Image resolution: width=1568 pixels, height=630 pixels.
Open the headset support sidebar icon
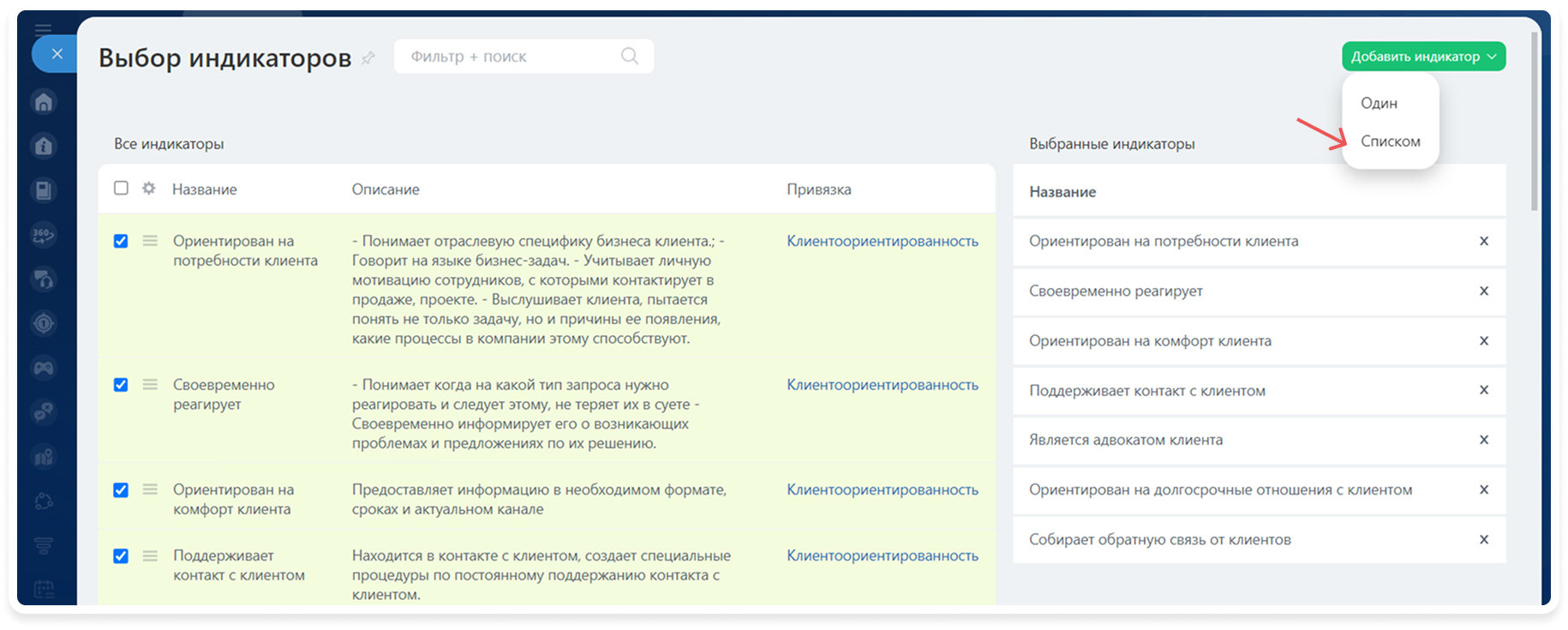tap(44, 279)
